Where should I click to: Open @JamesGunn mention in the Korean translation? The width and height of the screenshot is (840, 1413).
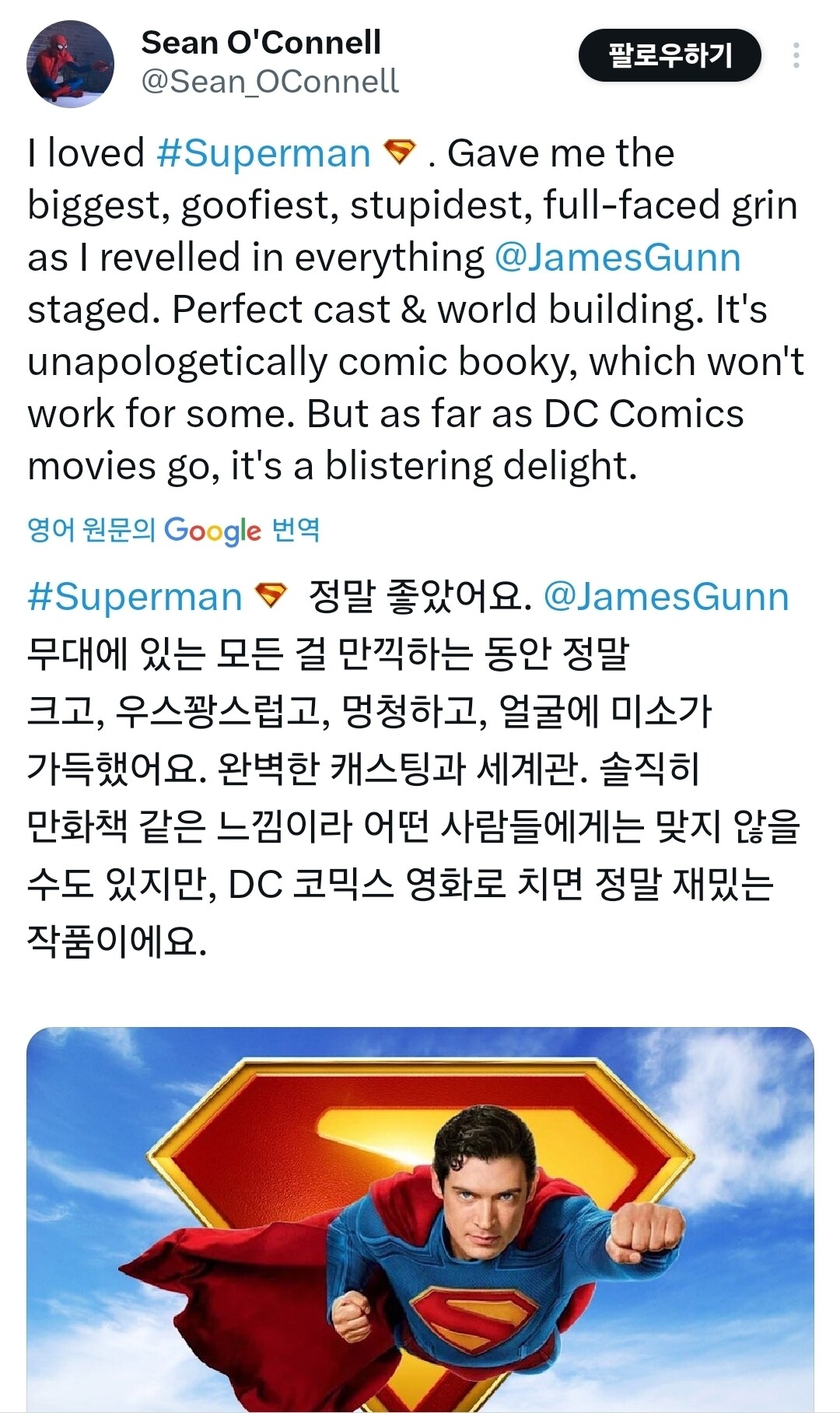666,598
